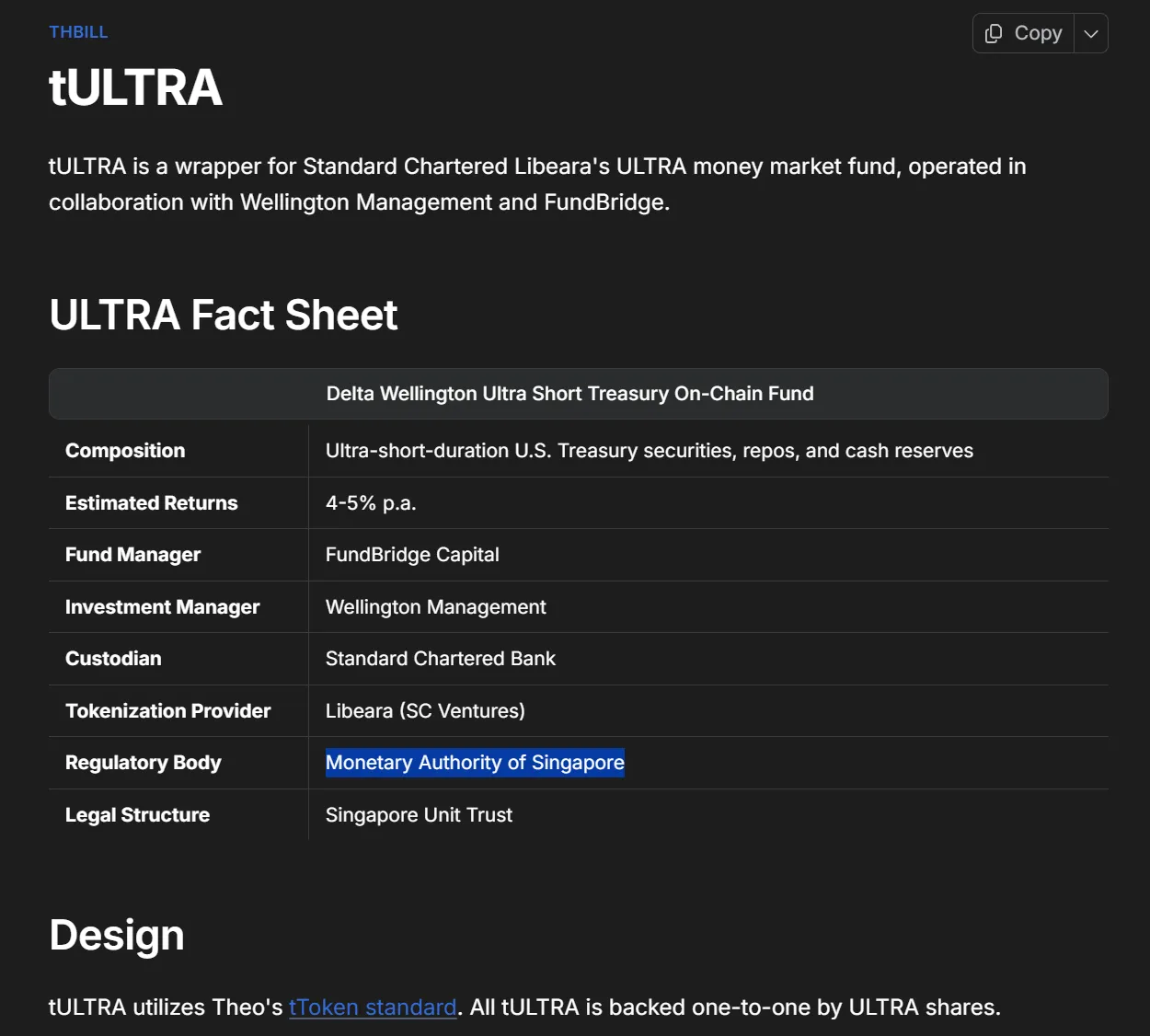Click the Regulatory Body row label
Image resolution: width=1150 pixels, height=1036 pixels.
click(x=144, y=763)
